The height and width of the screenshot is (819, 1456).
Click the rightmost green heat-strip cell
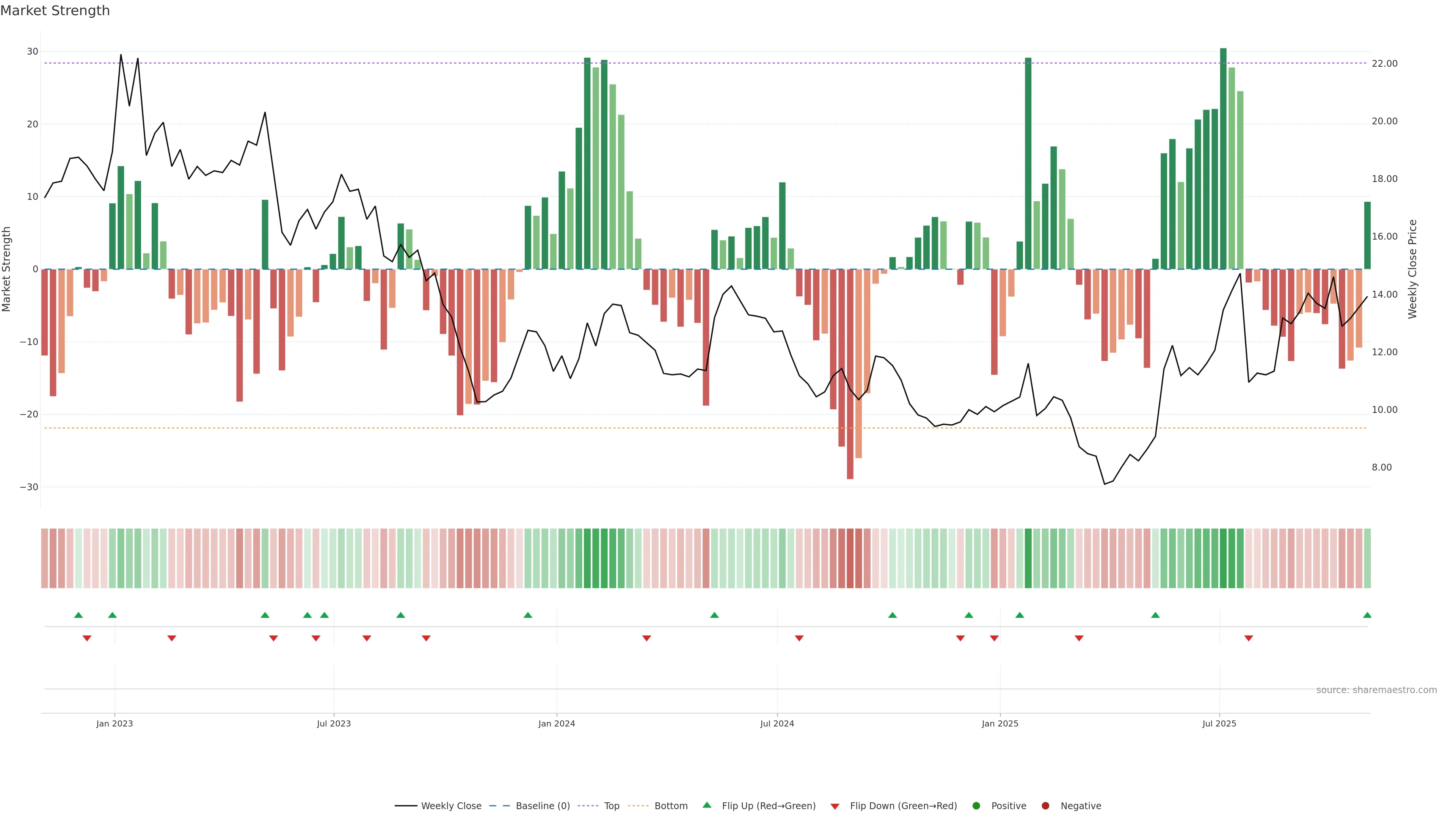tap(1367, 558)
